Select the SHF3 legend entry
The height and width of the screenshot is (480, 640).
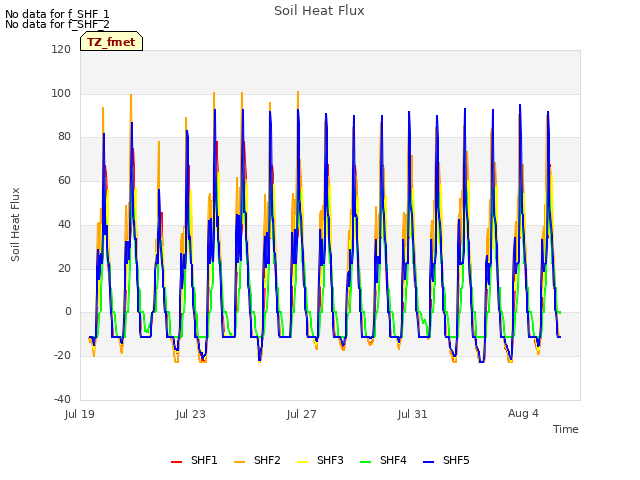click(320, 460)
